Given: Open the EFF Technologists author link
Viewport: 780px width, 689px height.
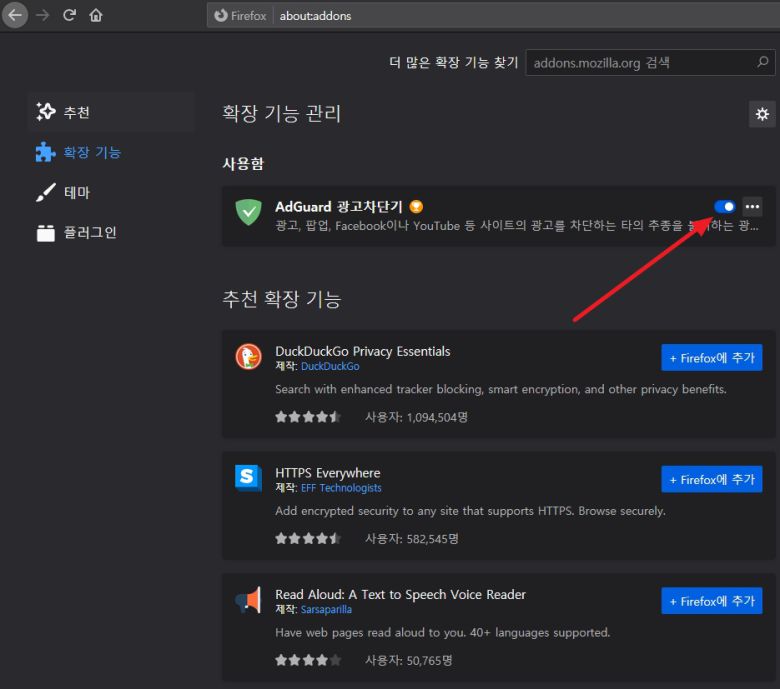Looking at the screenshot, I should 341,488.
